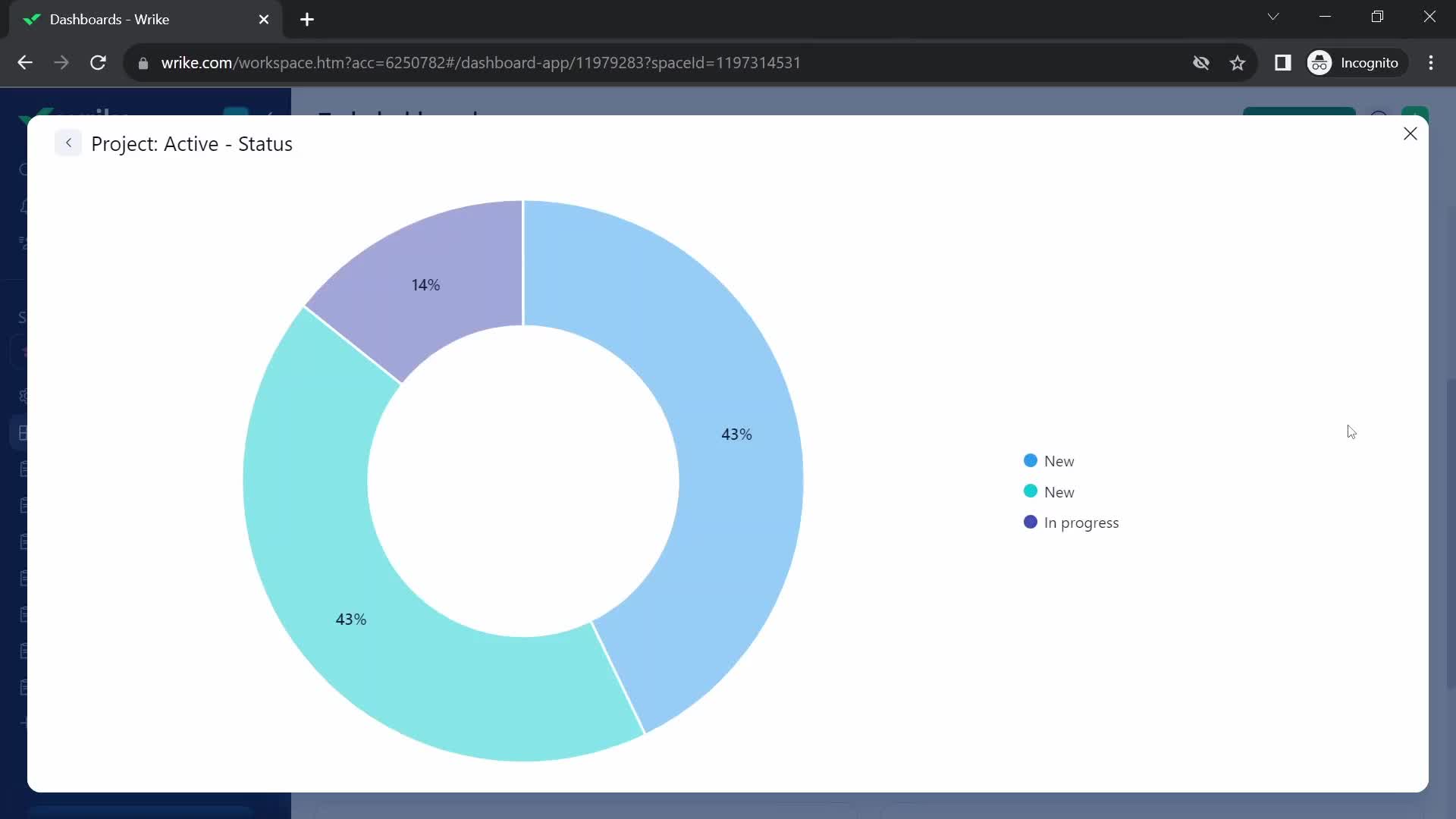Screen dimensions: 1456x819
Task: Click the blue New legend dot
Action: tap(1030, 460)
